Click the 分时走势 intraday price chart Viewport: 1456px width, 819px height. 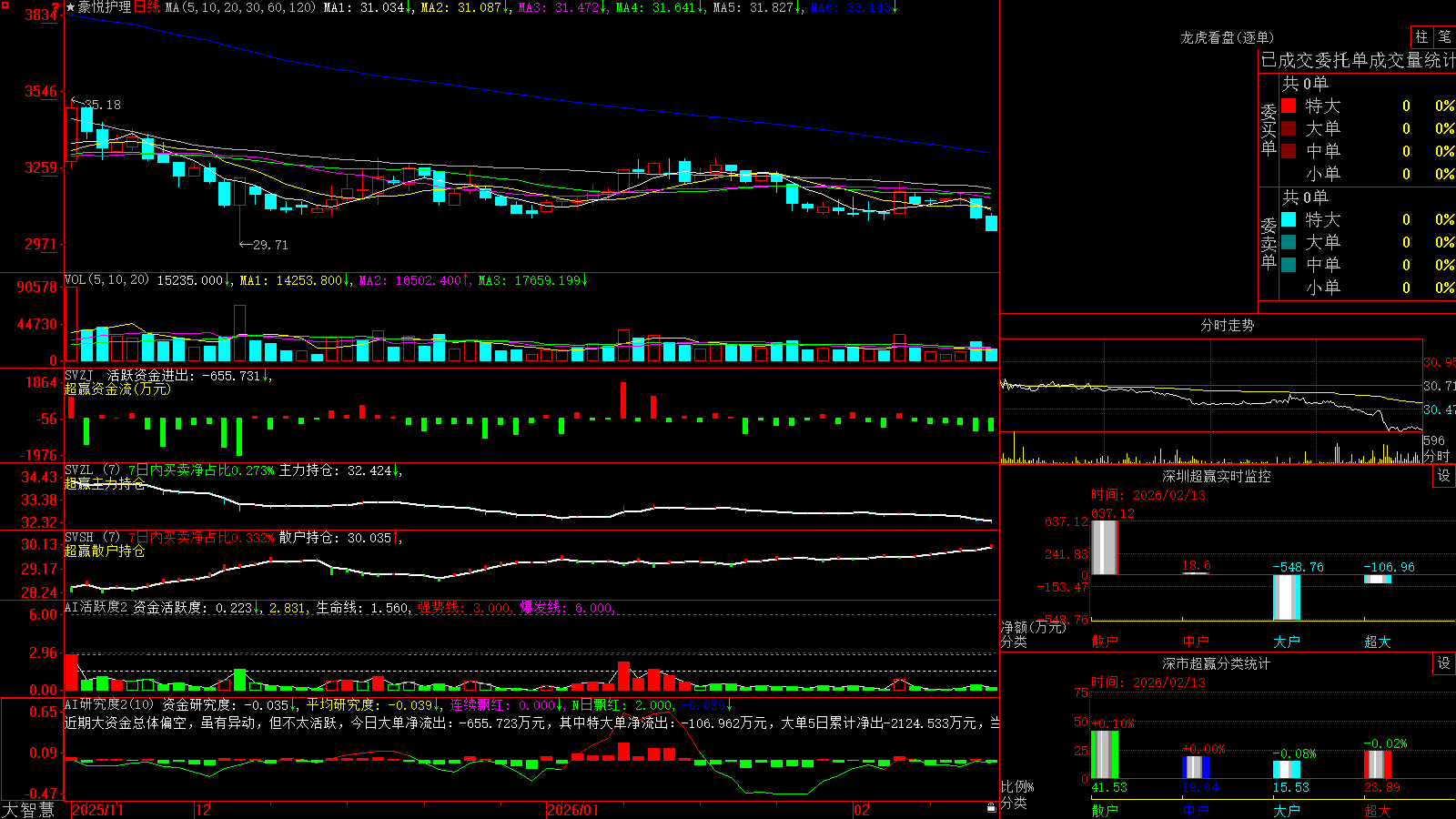point(1211,387)
